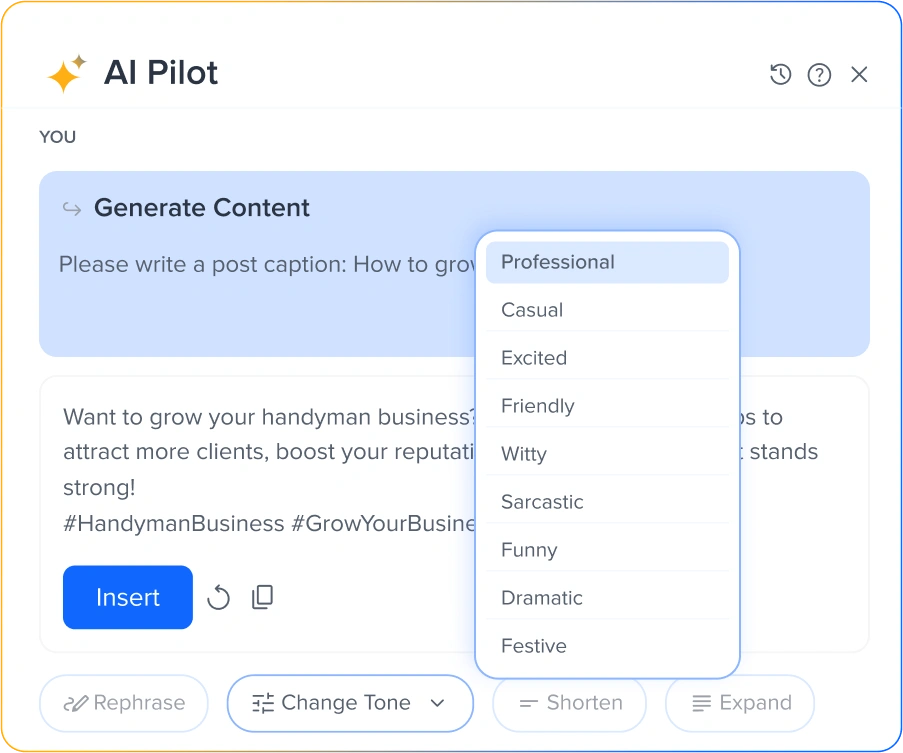This screenshot has height=753, width=903.
Task: Select Friendly tone
Action: (x=607, y=406)
